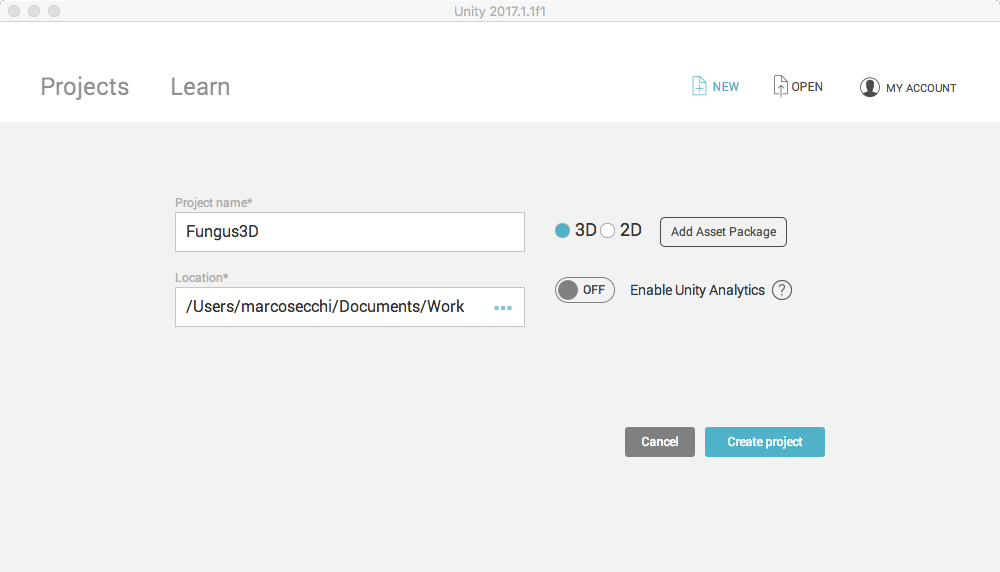The height and width of the screenshot is (572, 1000).
Task: Click the Add Asset Package button
Action: click(723, 231)
